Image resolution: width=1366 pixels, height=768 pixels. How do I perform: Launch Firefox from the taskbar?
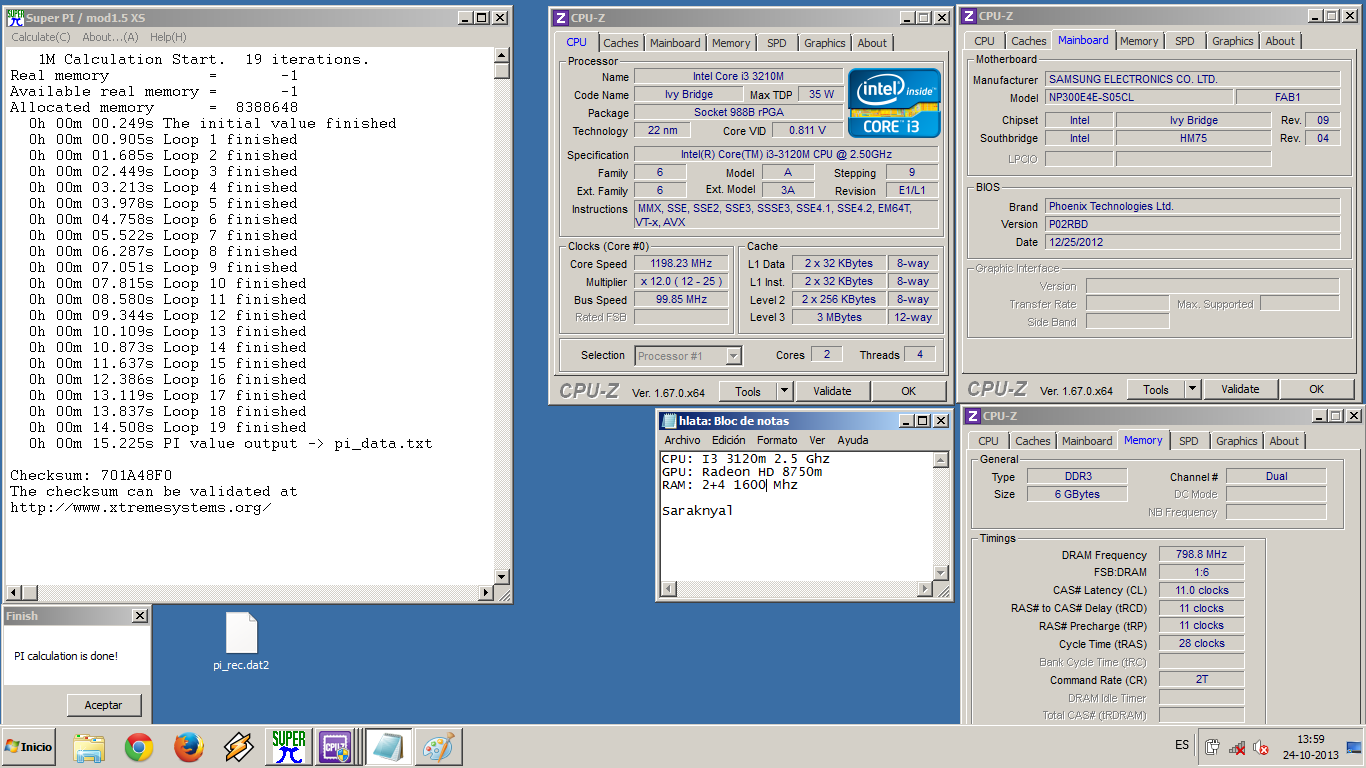tap(189, 747)
